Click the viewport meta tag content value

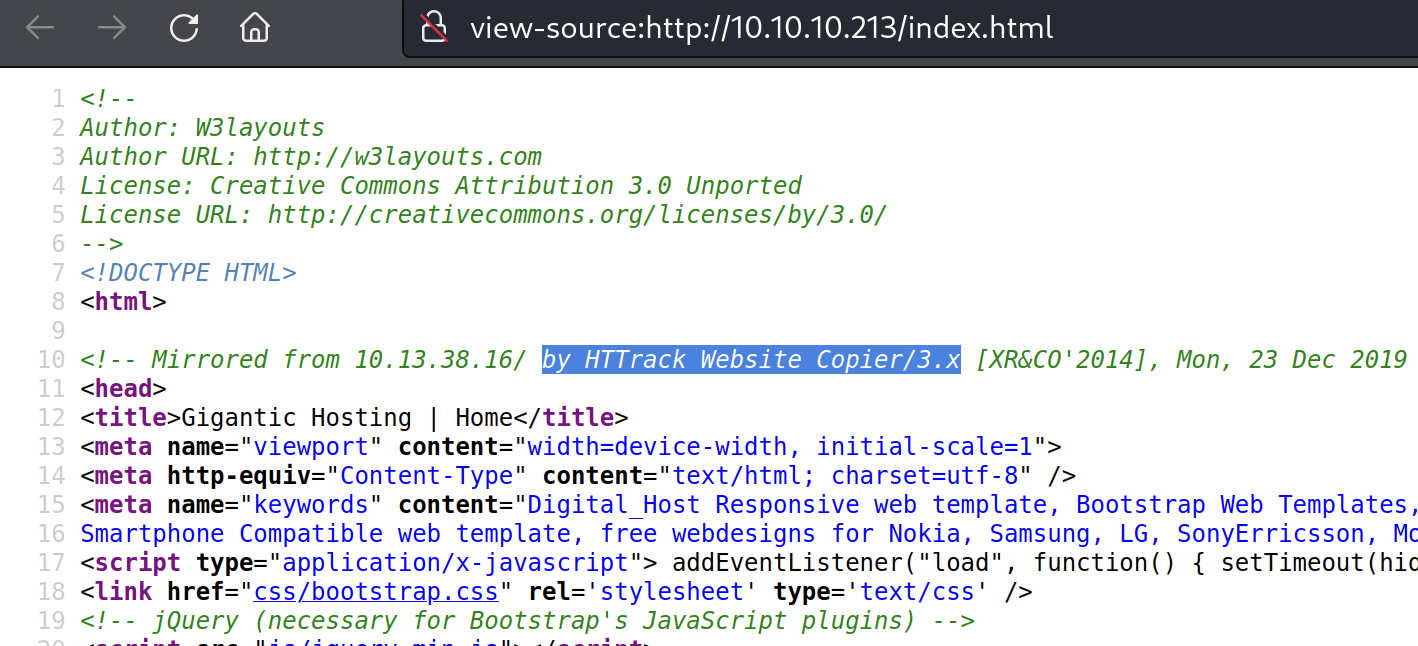click(780, 447)
